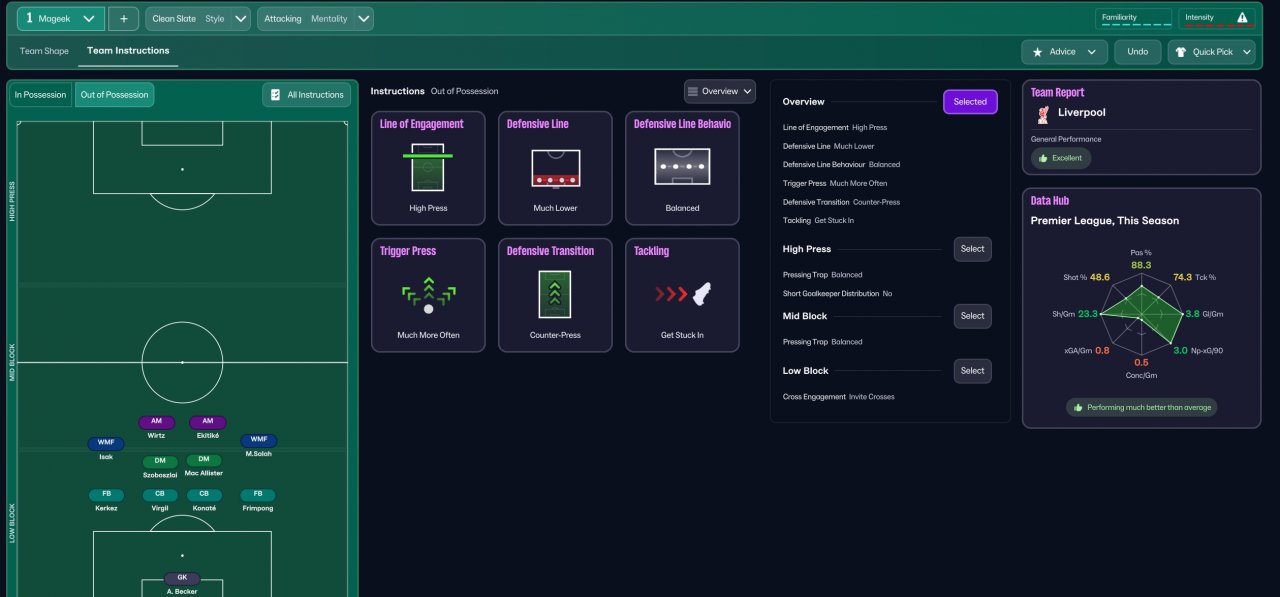This screenshot has width=1280, height=597.
Task: Click the Intensity warning triangle icon
Action: [x=1242, y=18]
